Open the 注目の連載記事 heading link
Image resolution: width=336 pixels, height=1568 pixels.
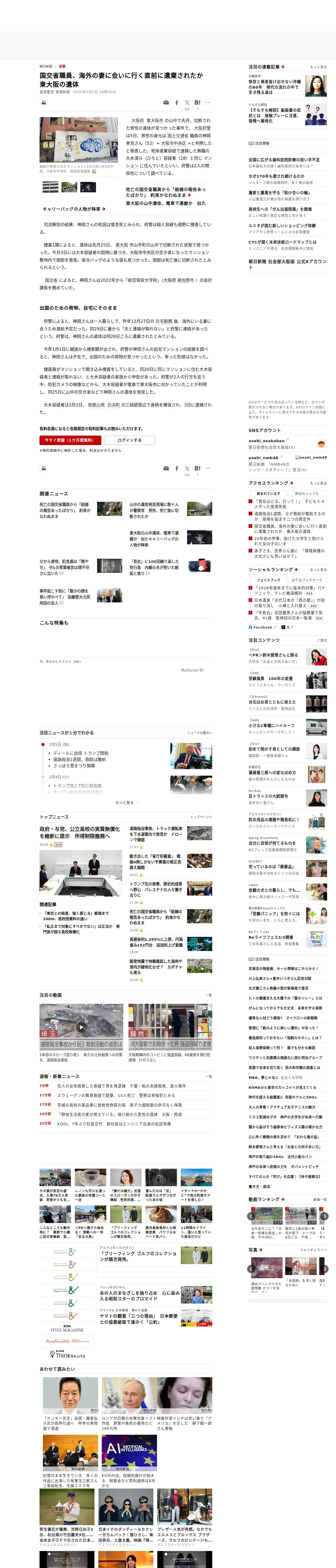click(266, 67)
